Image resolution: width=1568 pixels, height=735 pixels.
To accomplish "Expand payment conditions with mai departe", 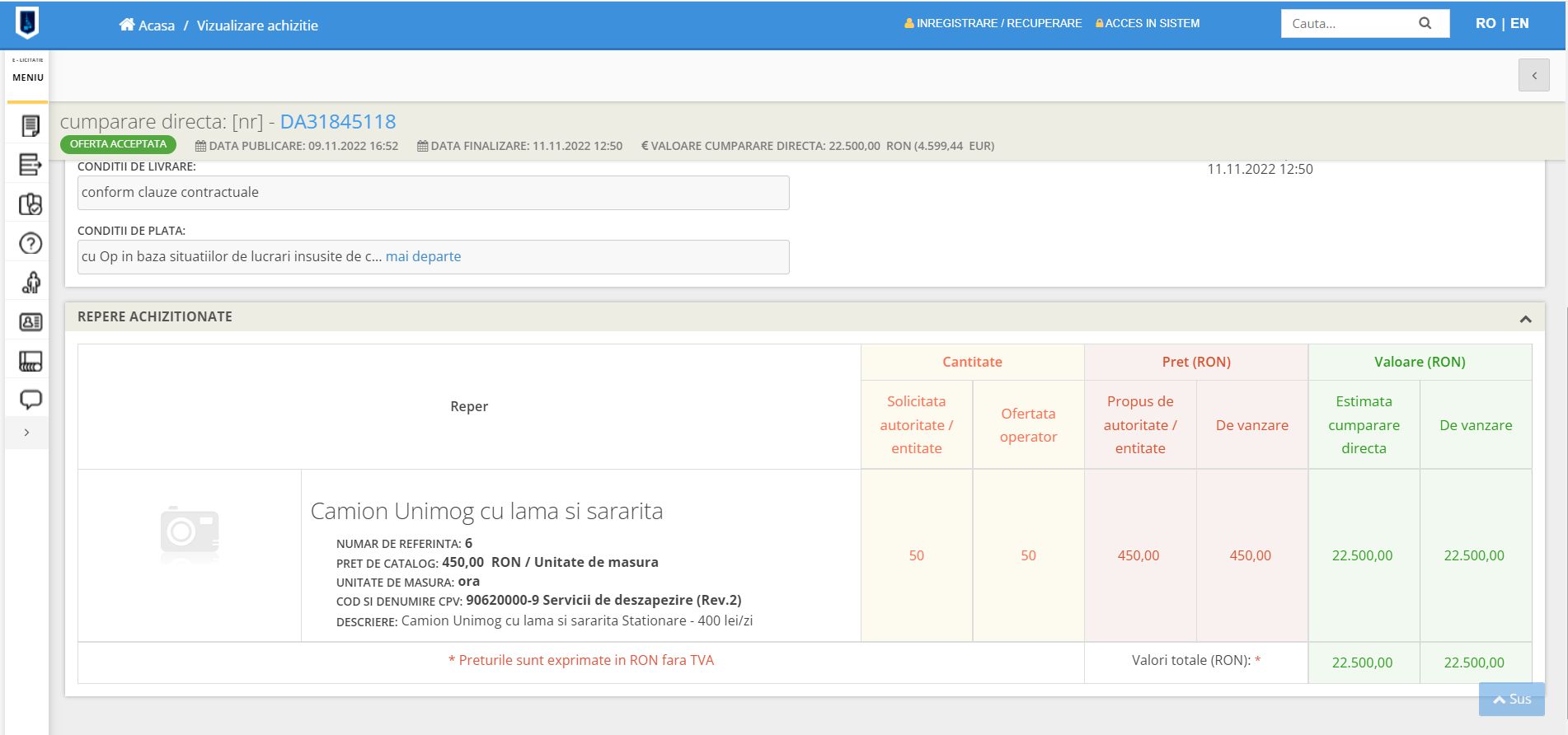I will point(423,256).
